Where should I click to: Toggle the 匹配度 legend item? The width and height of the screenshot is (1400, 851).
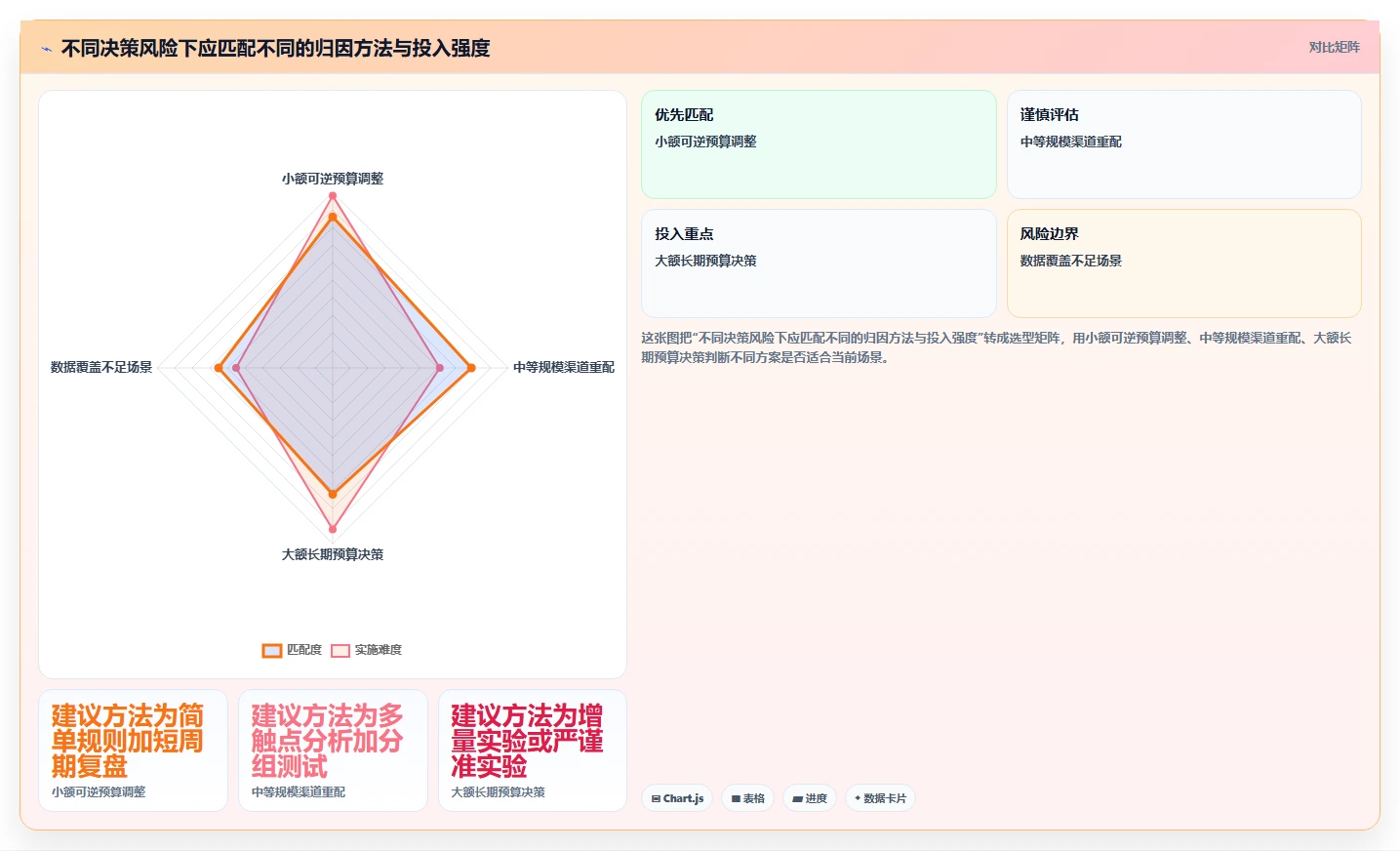292,650
